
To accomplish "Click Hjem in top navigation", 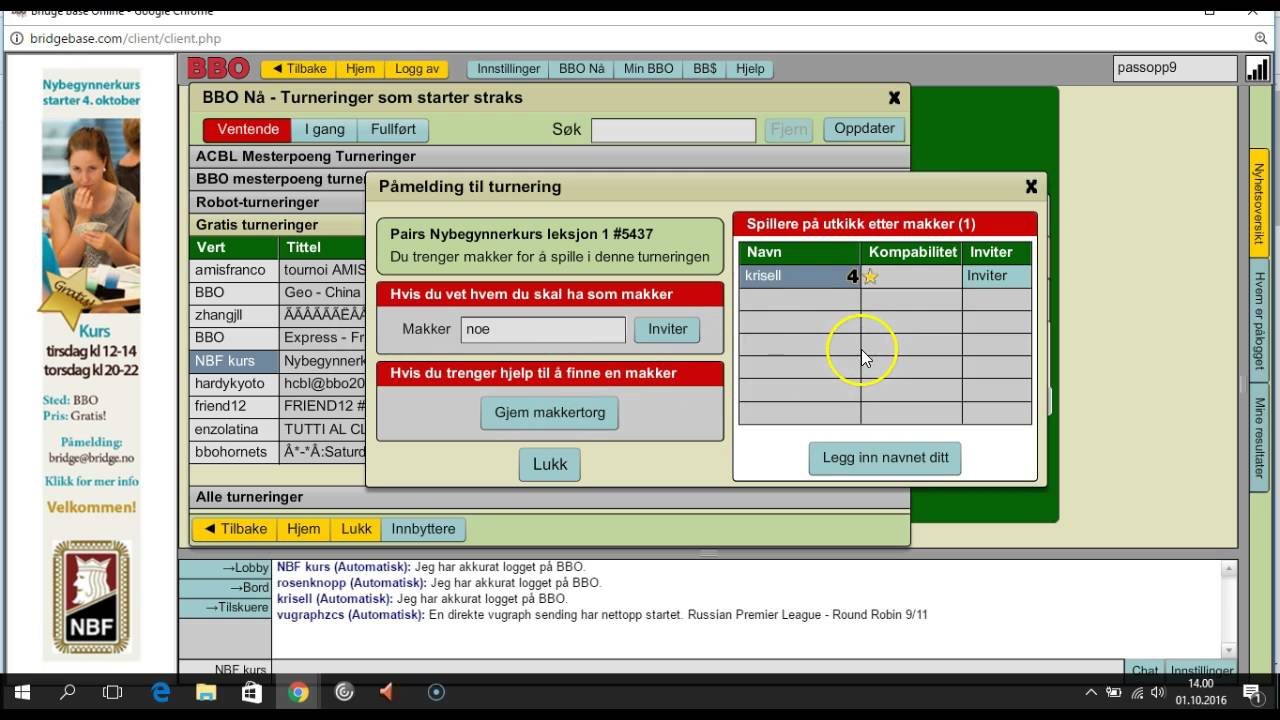I will (360, 69).
